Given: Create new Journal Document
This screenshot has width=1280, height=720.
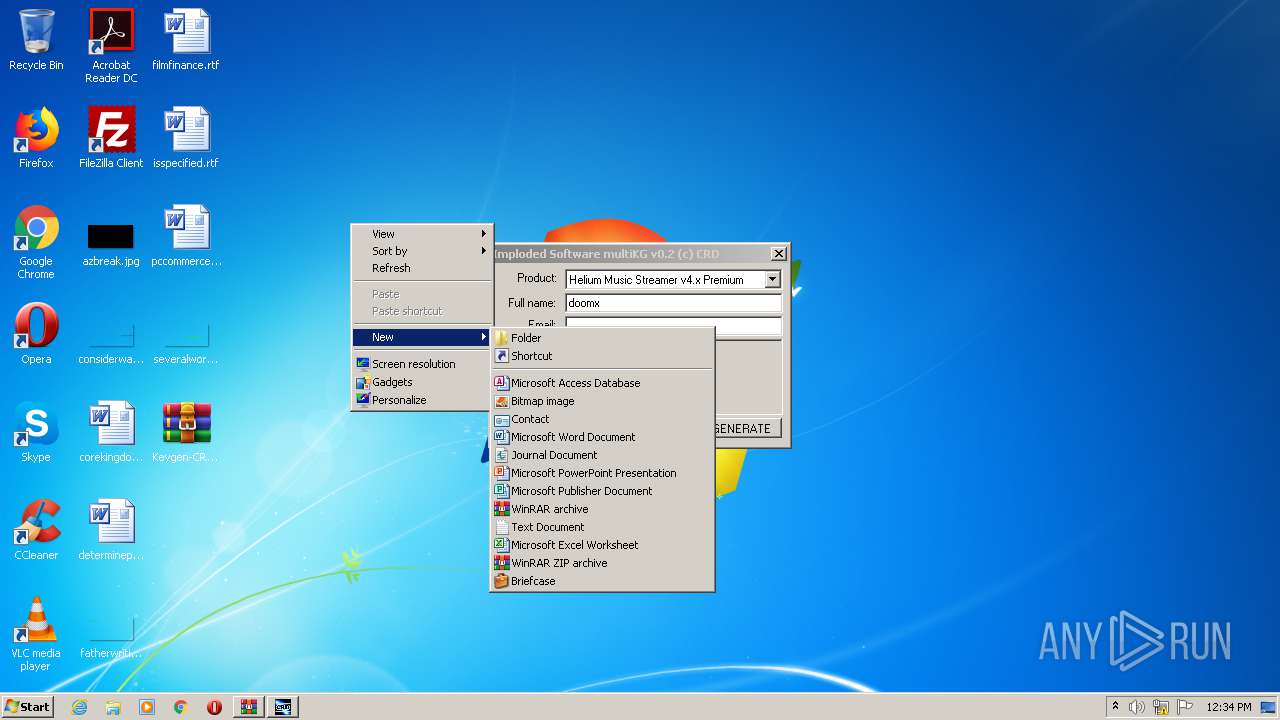Looking at the screenshot, I should pyautogui.click(x=602, y=455).
